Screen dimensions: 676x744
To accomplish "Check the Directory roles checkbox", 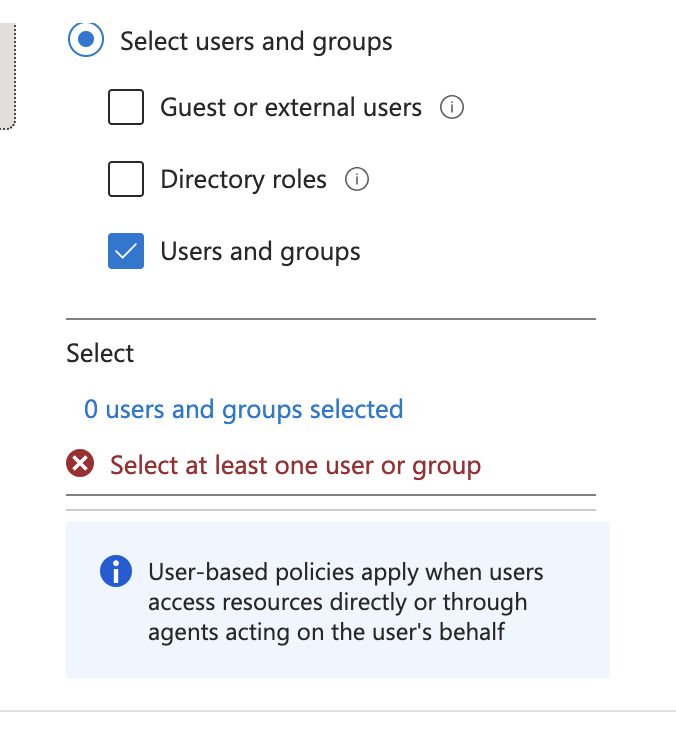I will [x=126, y=179].
